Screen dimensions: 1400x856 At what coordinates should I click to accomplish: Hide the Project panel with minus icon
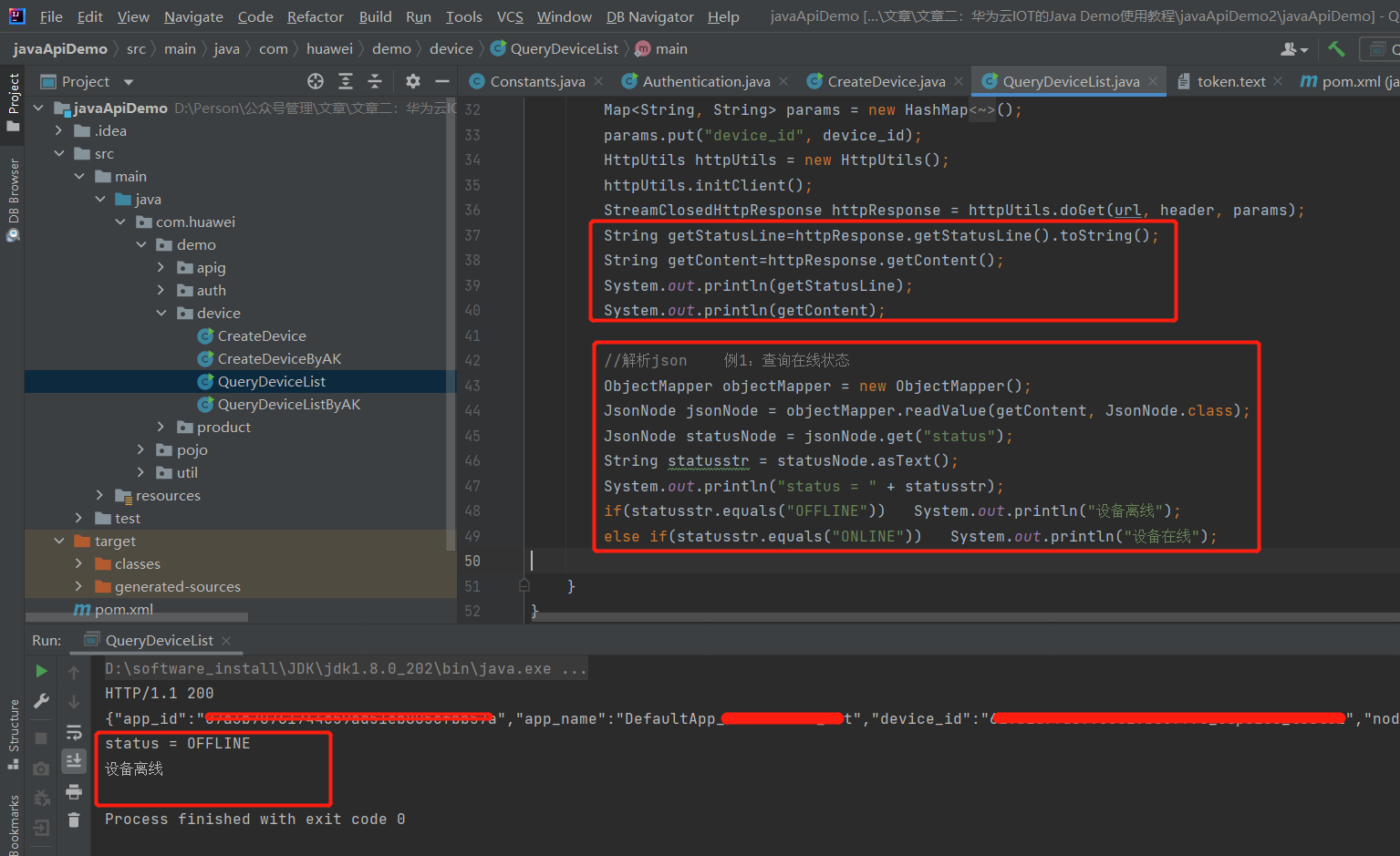tap(442, 81)
